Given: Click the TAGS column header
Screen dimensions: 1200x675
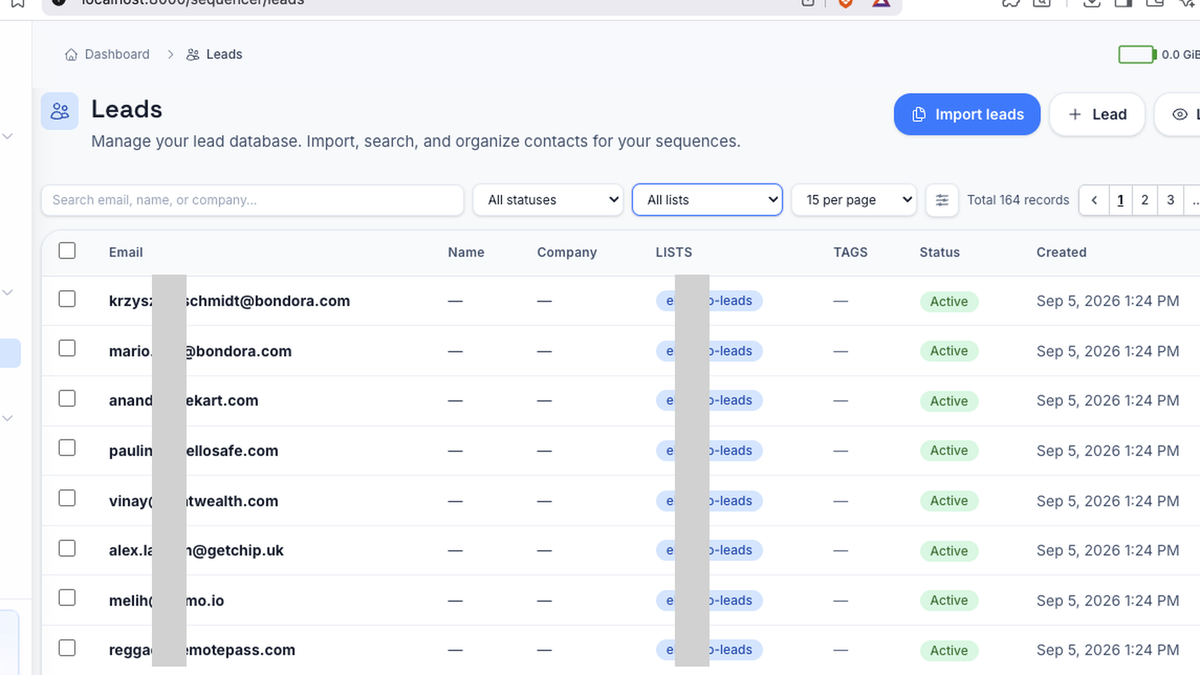Looking at the screenshot, I should tap(851, 252).
